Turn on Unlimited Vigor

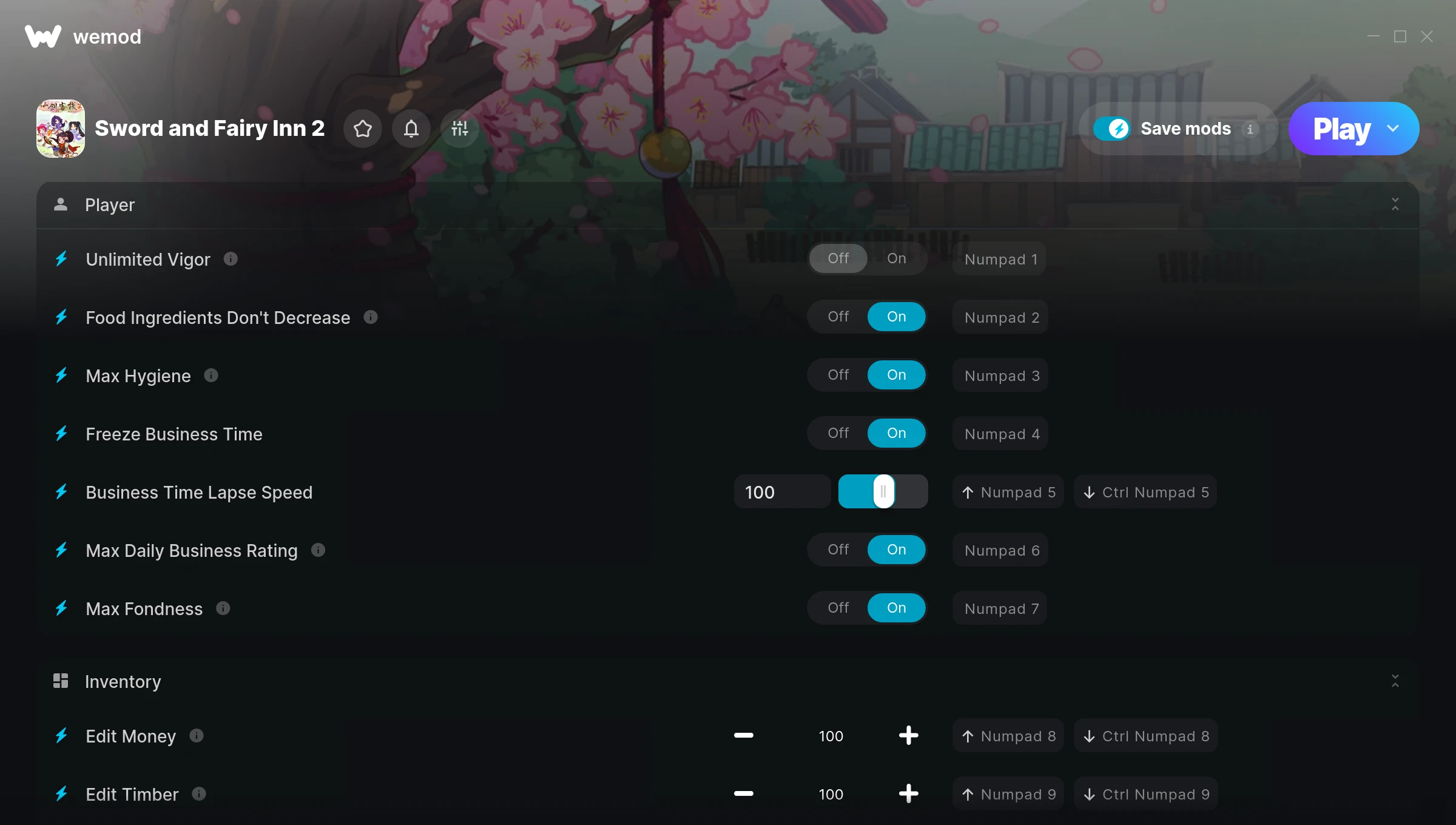coord(897,258)
